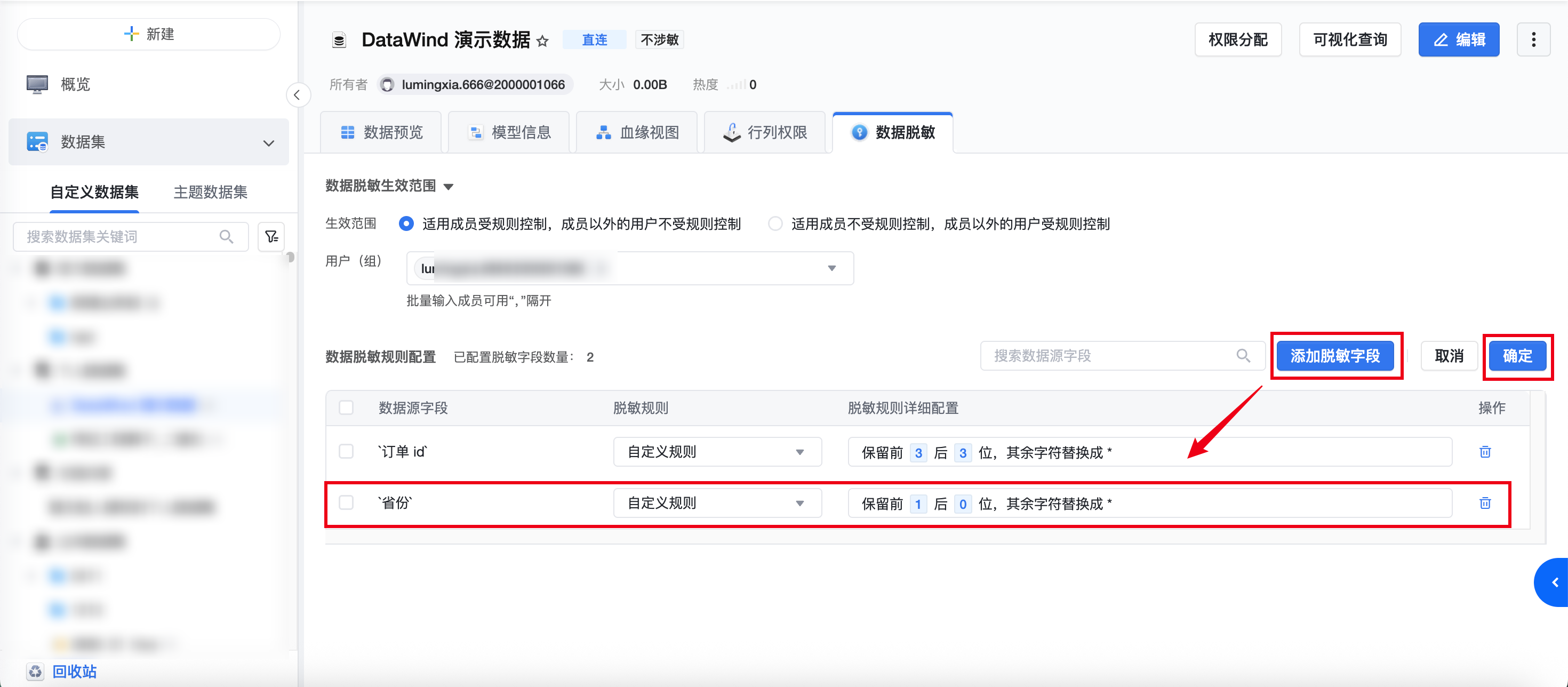Expand the blue floating side panel arrow

pyautogui.click(x=1554, y=582)
